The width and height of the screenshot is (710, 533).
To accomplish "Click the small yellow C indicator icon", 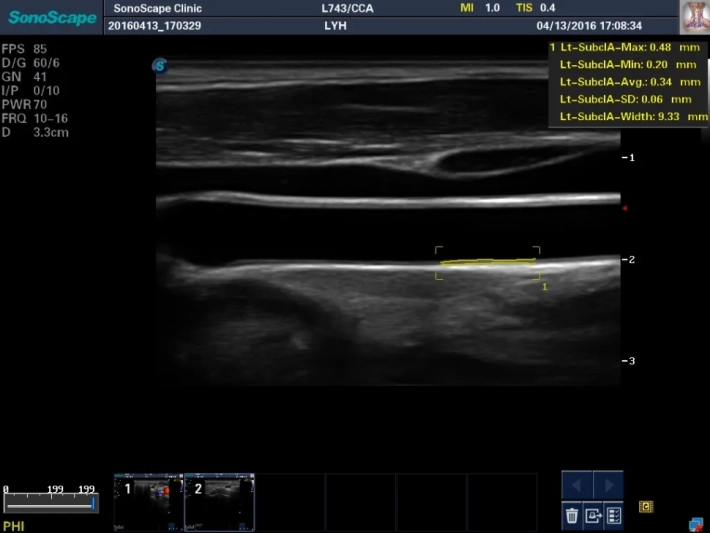I will [646, 507].
